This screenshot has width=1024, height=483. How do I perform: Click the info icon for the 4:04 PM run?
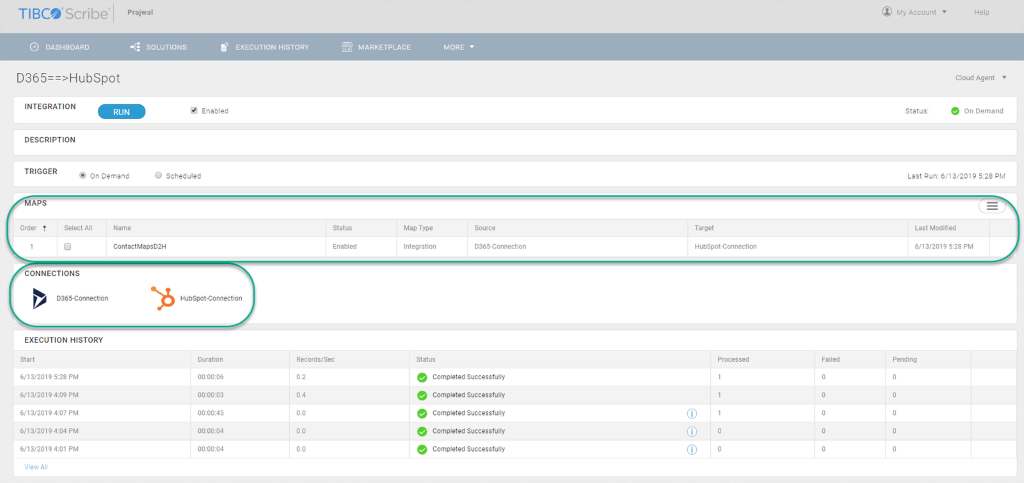point(692,431)
